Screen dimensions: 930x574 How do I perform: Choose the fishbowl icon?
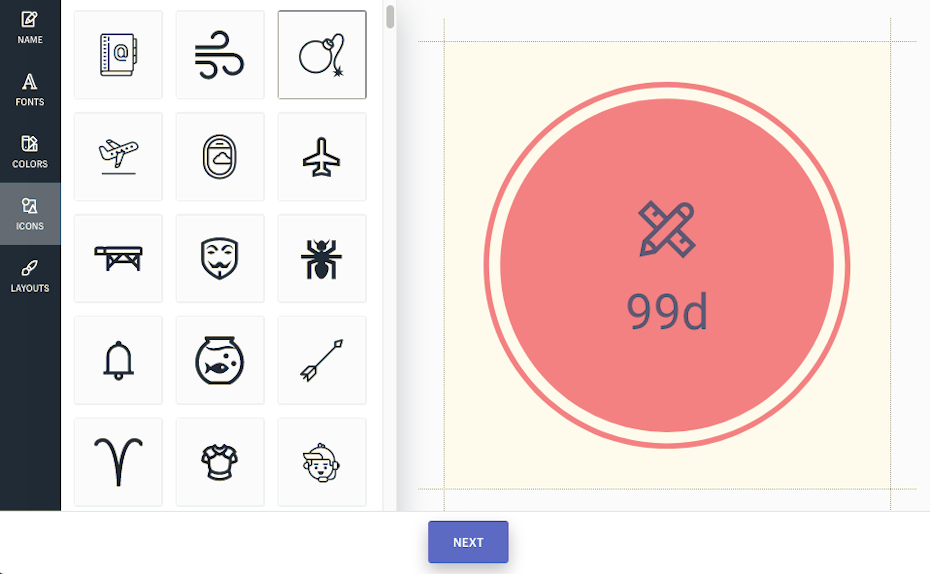tap(220, 361)
